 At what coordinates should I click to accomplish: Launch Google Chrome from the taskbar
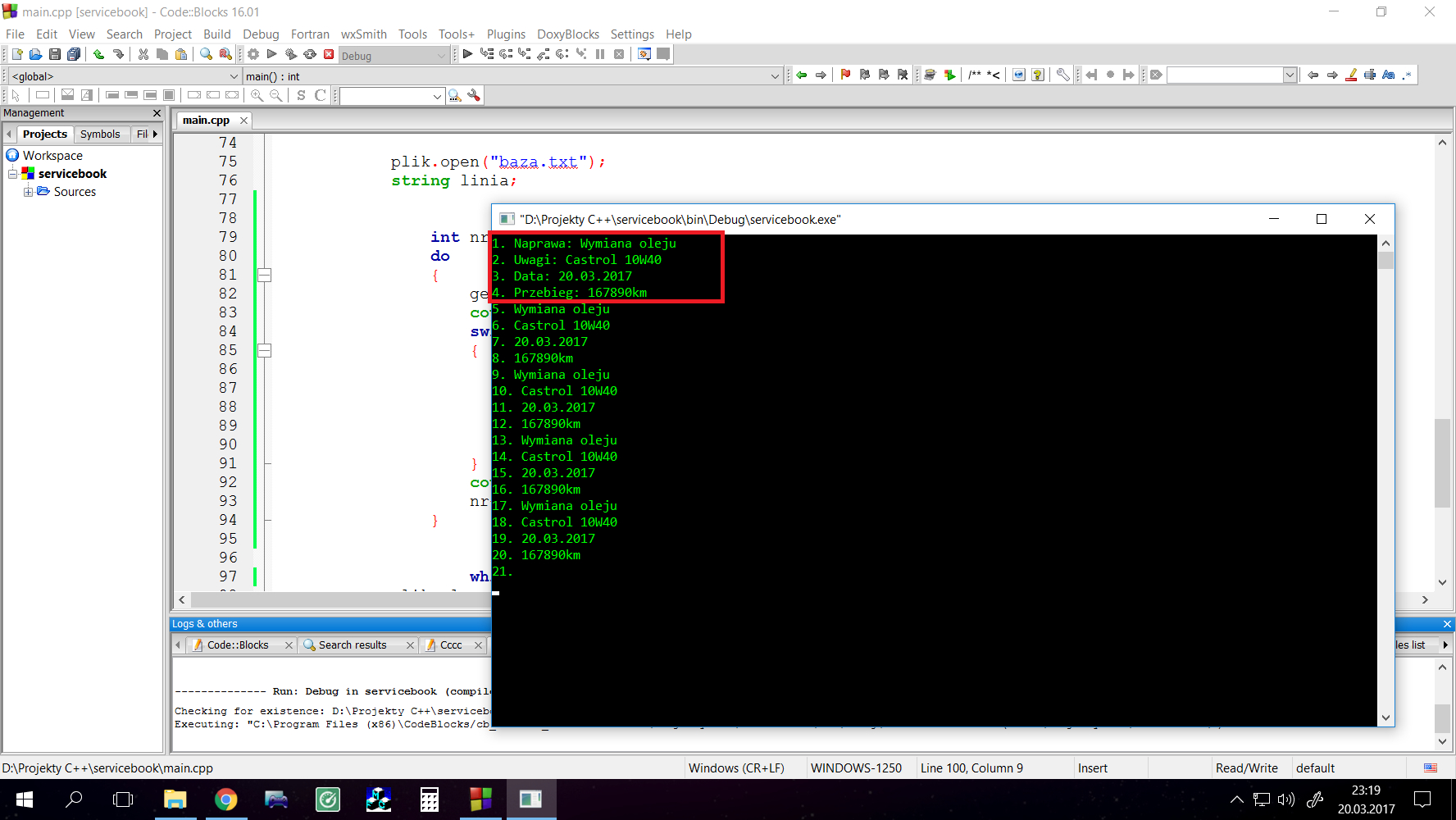(x=226, y=799)
